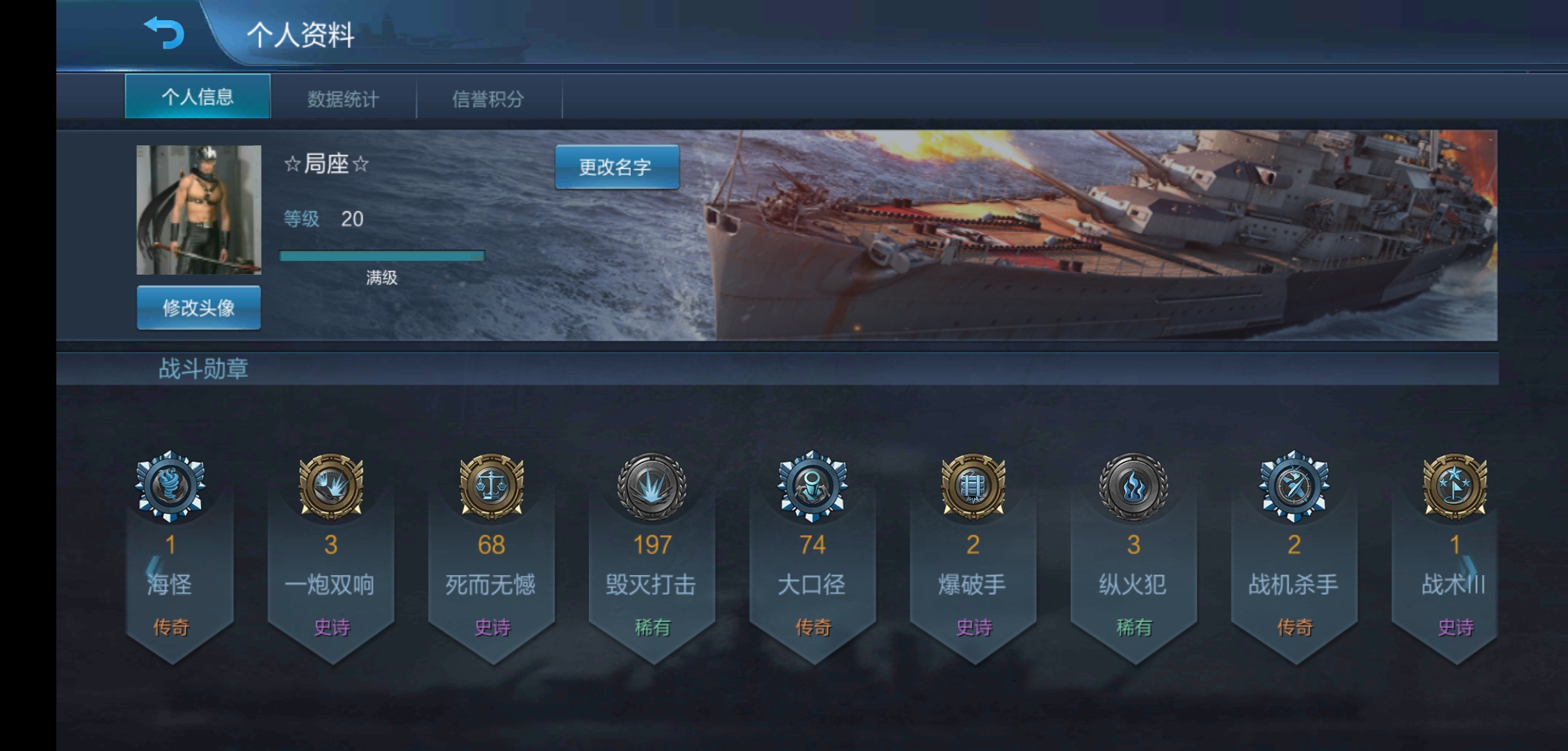Select the 毁灭打击 silver medal icon

pos(652,486)
